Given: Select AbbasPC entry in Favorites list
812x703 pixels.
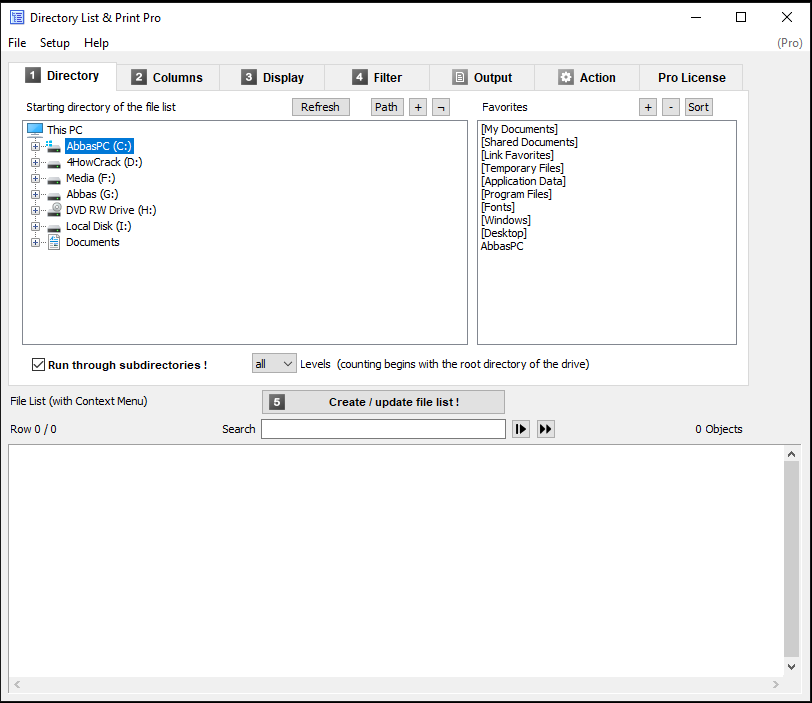Looking at the screenshot, I should [502, 246].
